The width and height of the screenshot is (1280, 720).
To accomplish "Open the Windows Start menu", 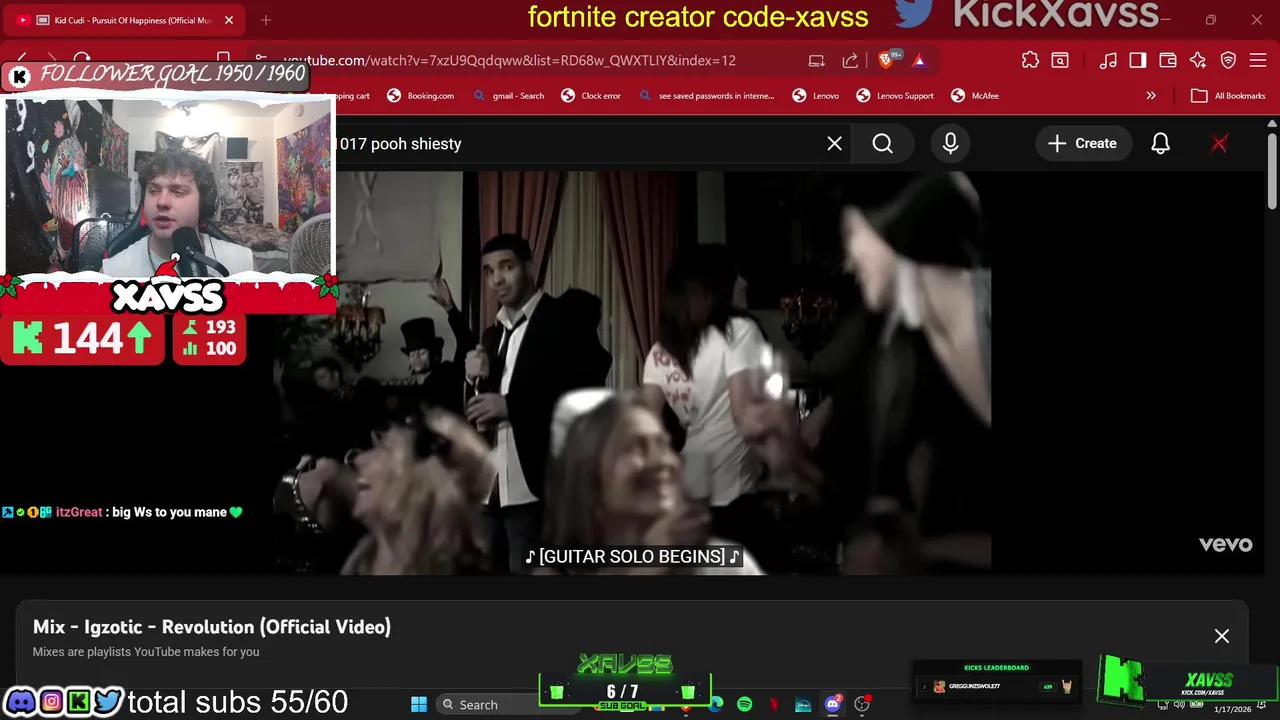I will (x=419, y=705).
